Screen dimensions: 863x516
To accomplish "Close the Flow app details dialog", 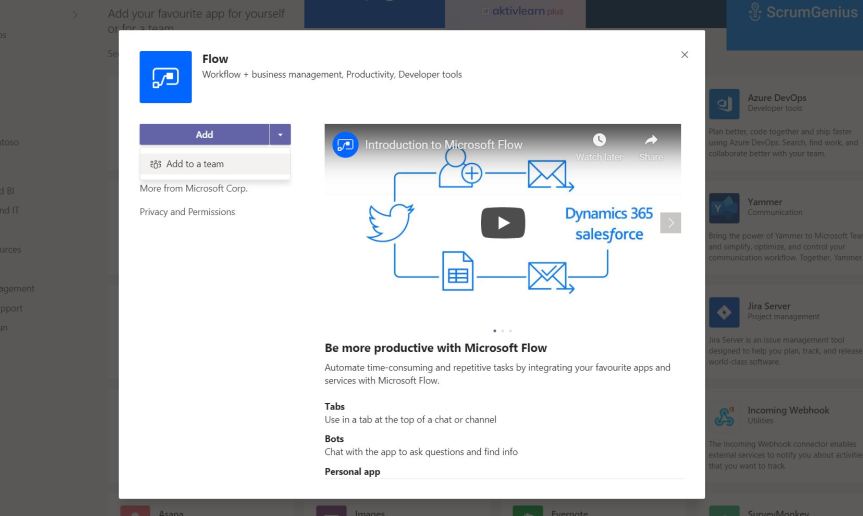I will (684, 55).
